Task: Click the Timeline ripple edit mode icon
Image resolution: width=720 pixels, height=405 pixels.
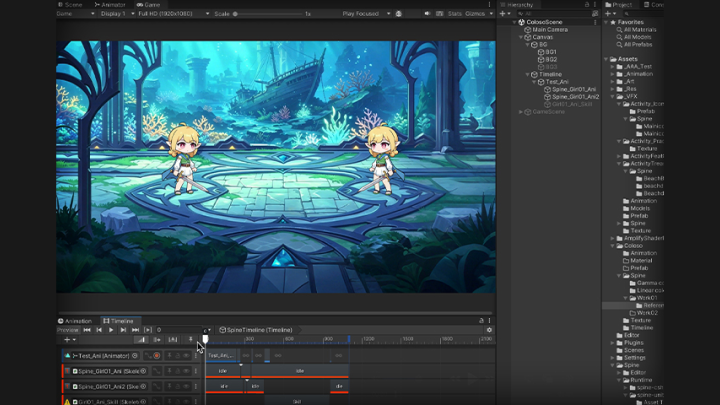Action: 157,340
